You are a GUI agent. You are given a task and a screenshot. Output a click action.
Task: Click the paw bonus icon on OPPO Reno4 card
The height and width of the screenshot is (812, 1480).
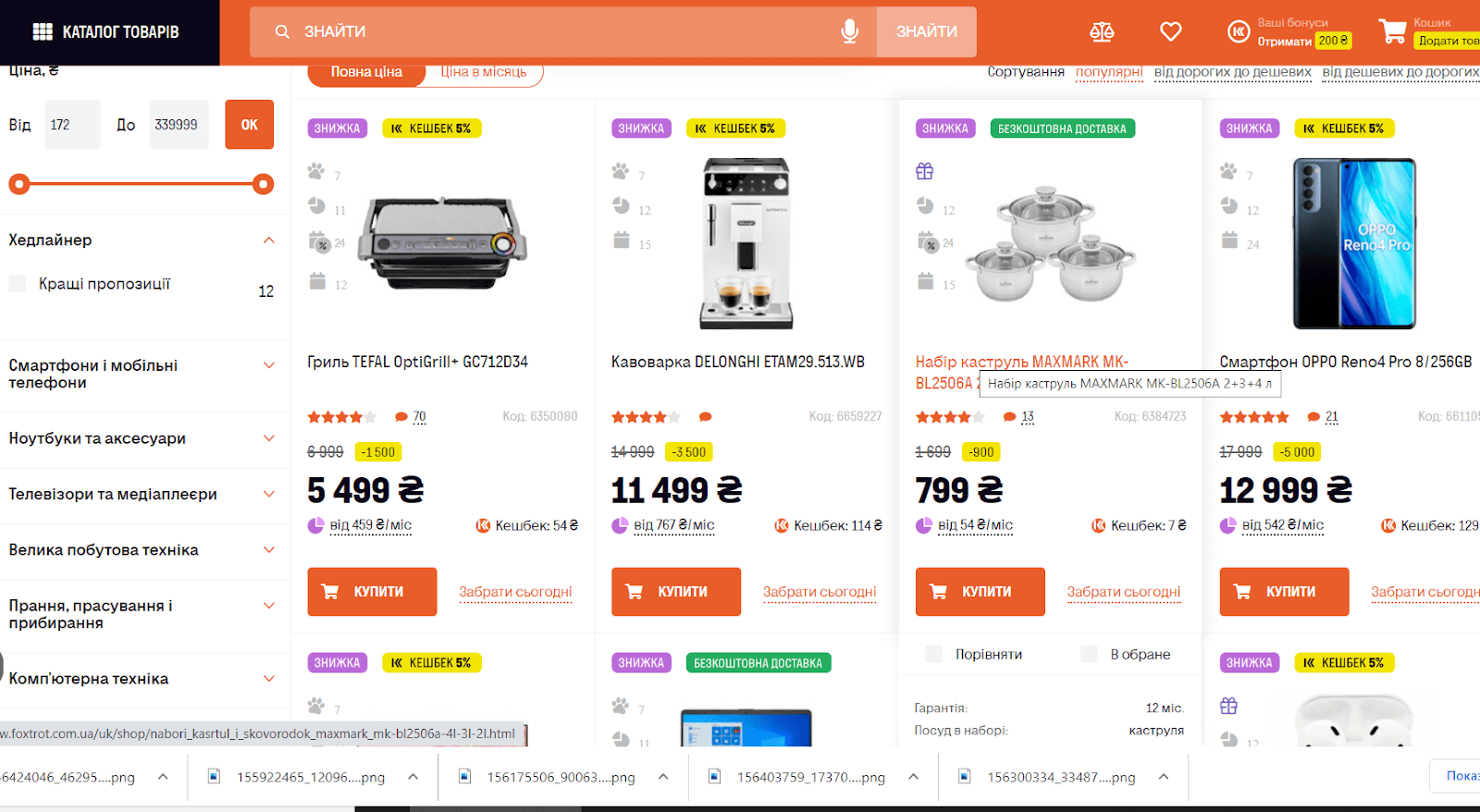click(1228, 171)
